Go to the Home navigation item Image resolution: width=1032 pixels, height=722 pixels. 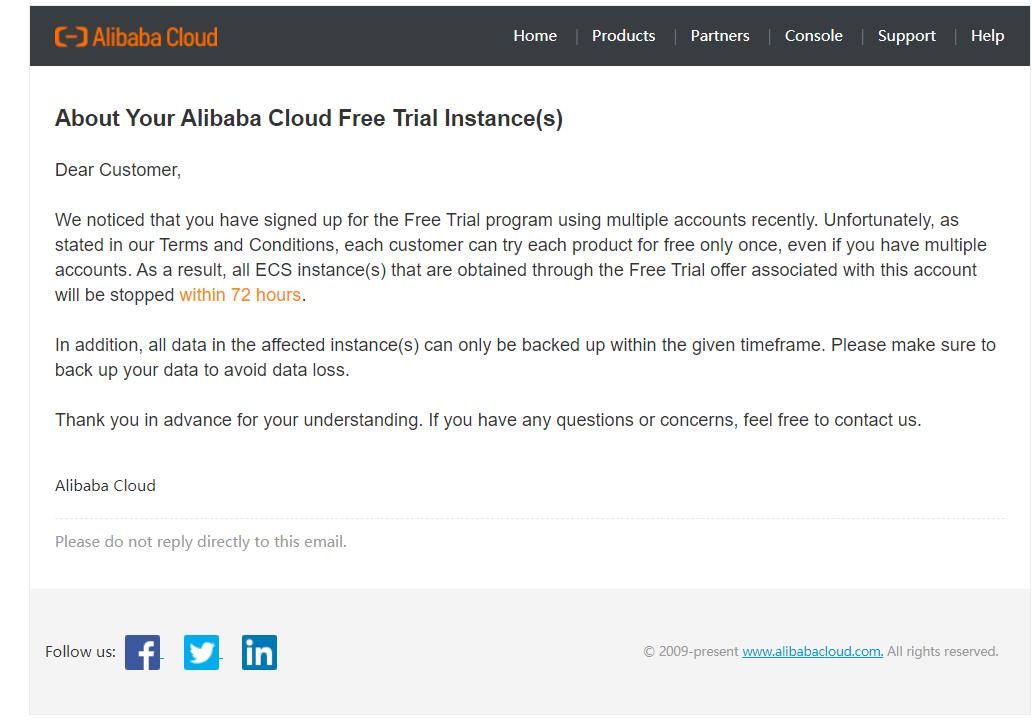pyautogui.click(x=535, y=36)
